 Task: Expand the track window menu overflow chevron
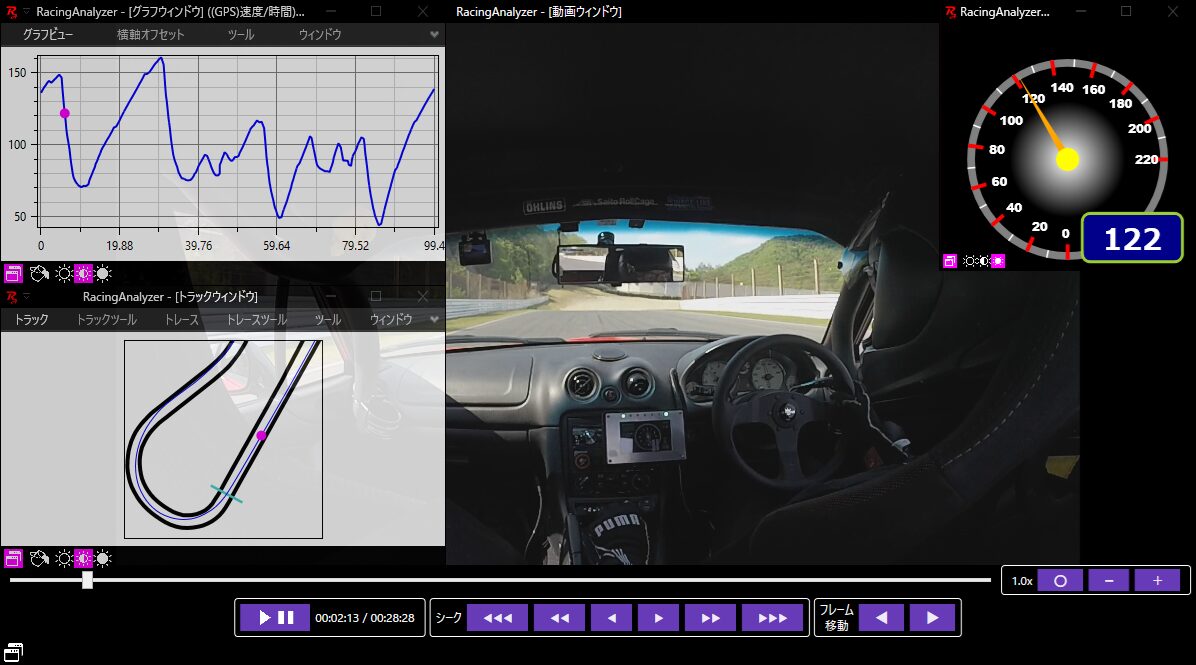tap(434, 320)
